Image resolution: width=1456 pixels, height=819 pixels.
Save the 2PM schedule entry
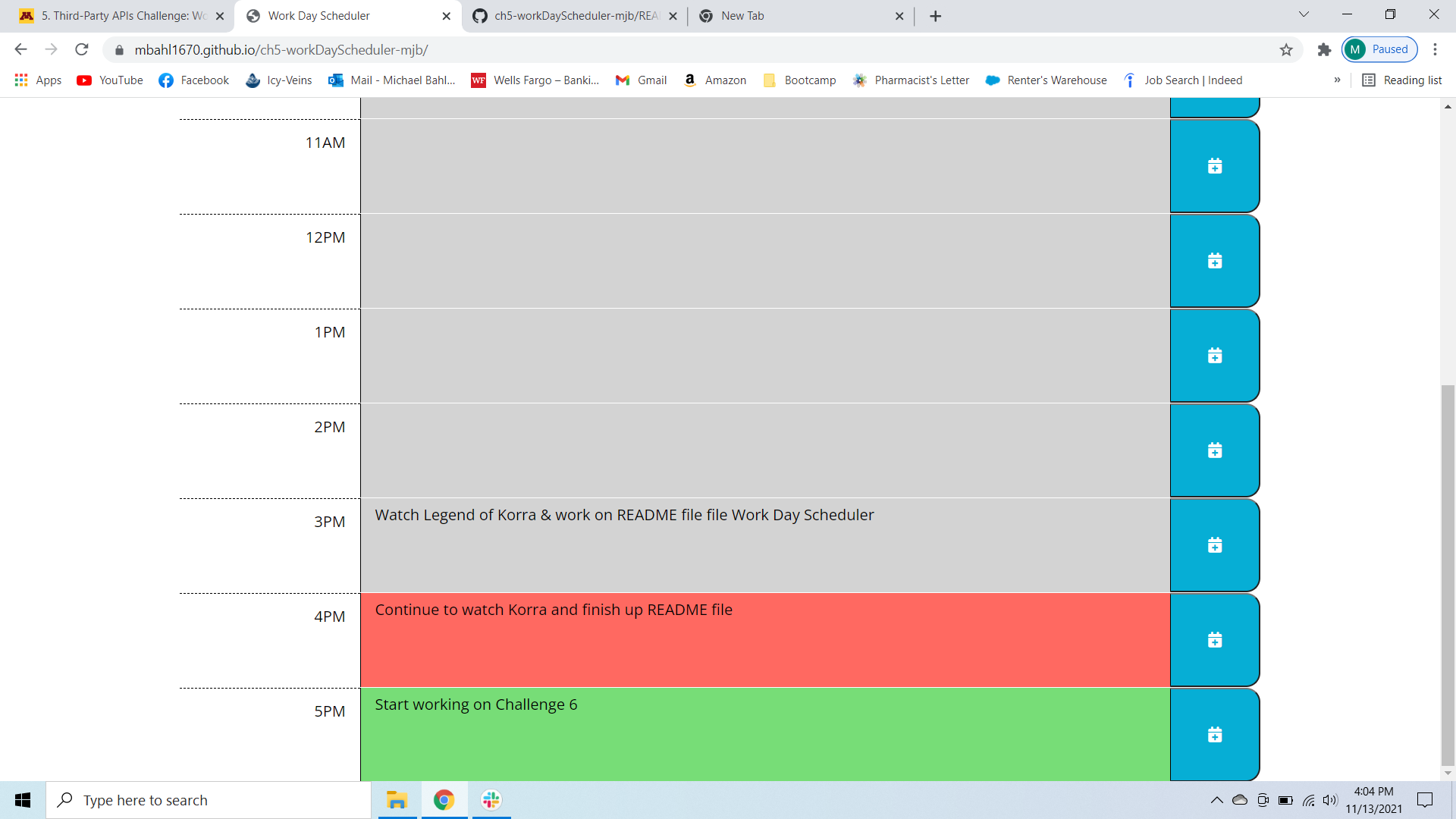[1214, 450]
